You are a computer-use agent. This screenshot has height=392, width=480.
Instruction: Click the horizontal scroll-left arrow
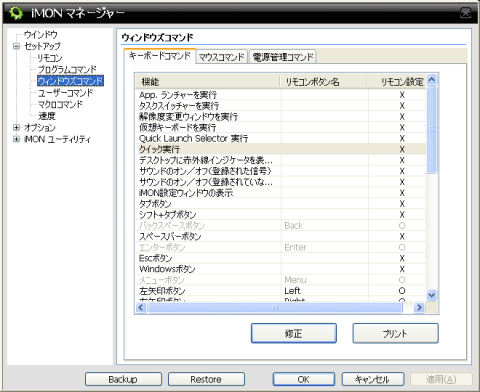[x=141, y=307]
